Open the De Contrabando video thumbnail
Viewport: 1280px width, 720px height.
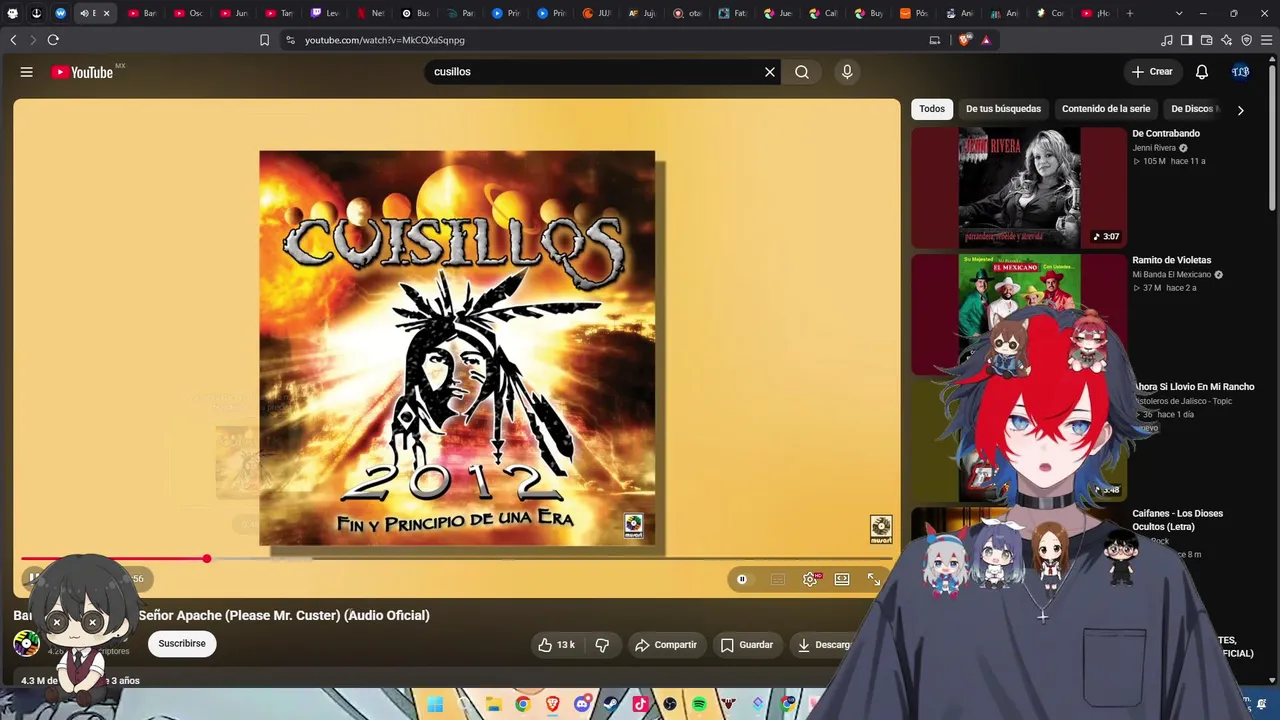pos(1019,187)
